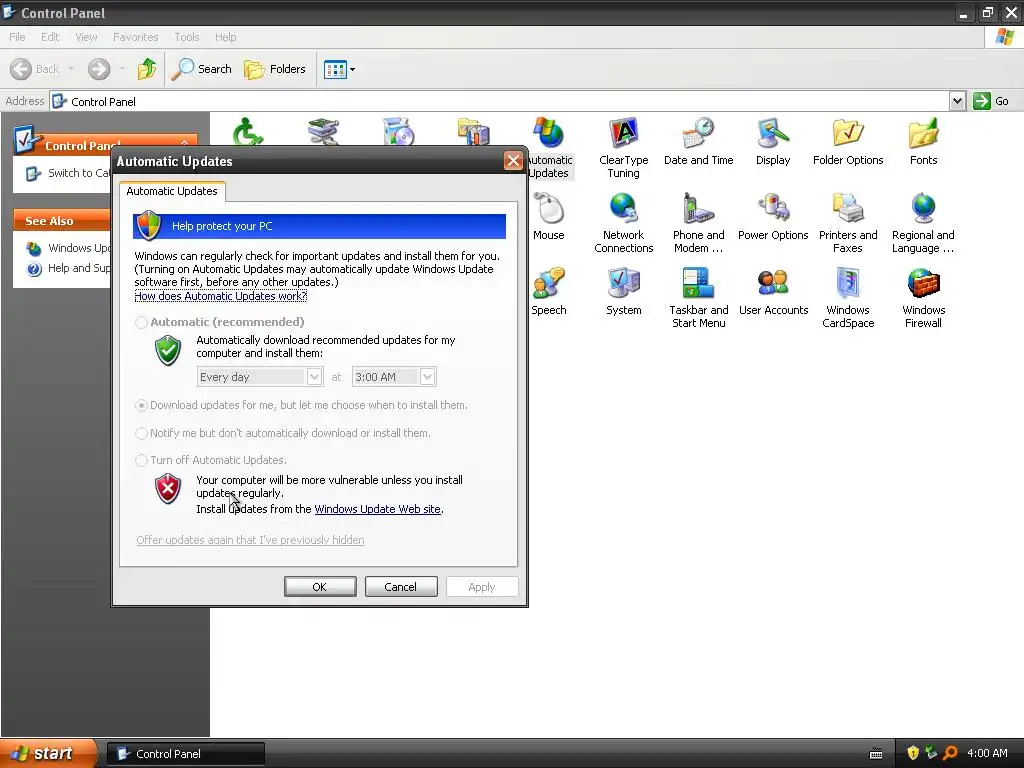Open the System properties icon
The image size is (1024, 768).
[x=623, y=292]
